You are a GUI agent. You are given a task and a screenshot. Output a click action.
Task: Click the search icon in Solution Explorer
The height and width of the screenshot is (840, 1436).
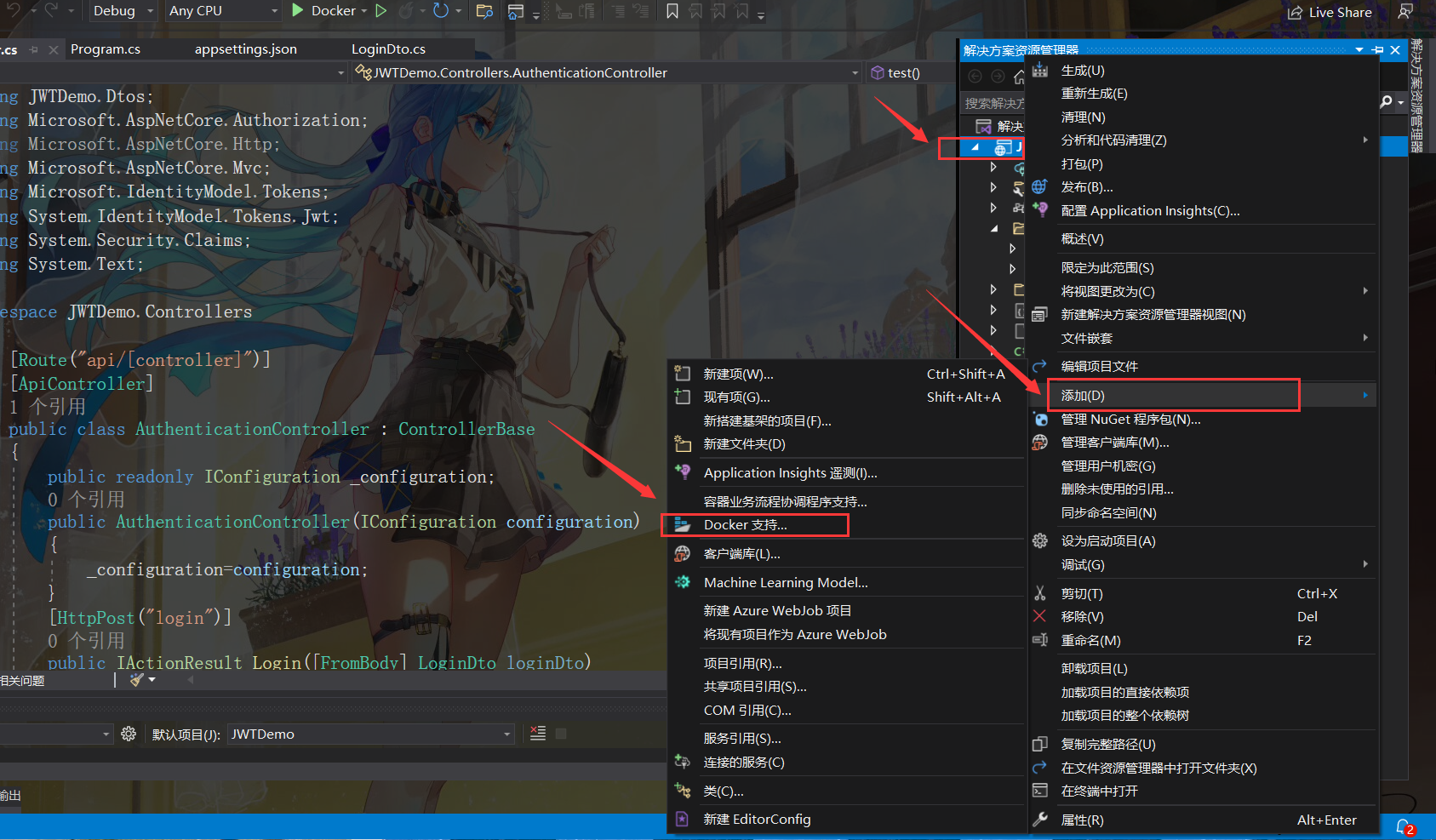click(x=1387, y=103)
